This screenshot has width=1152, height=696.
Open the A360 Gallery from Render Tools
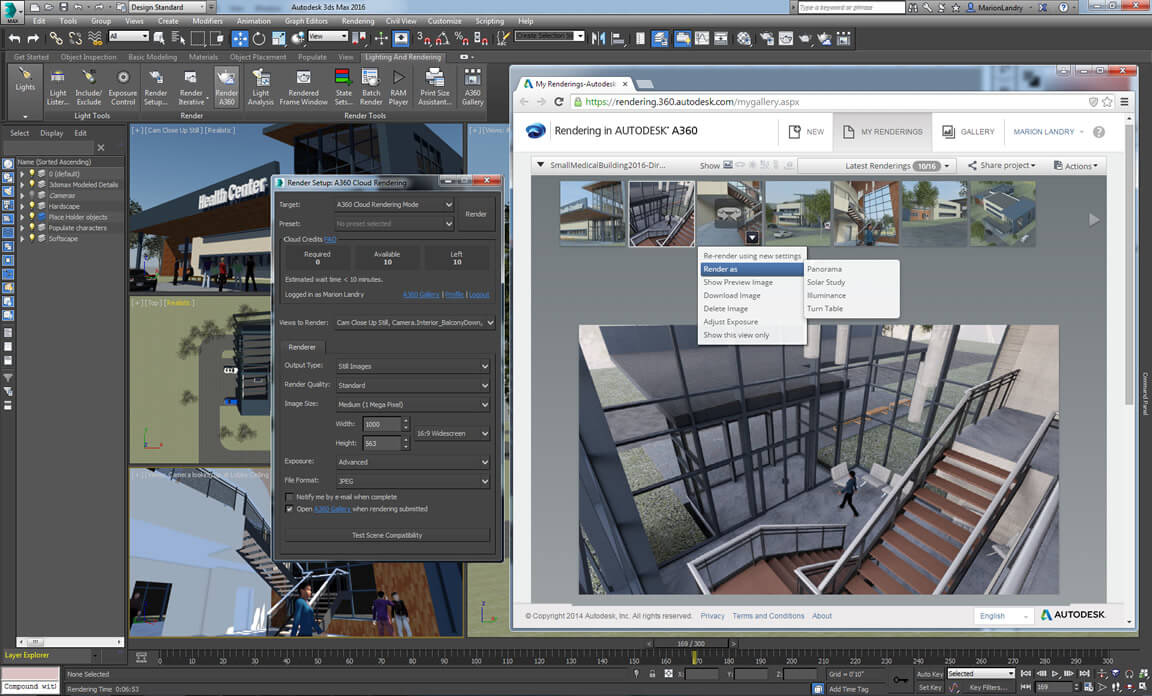(x=473, y=88)
